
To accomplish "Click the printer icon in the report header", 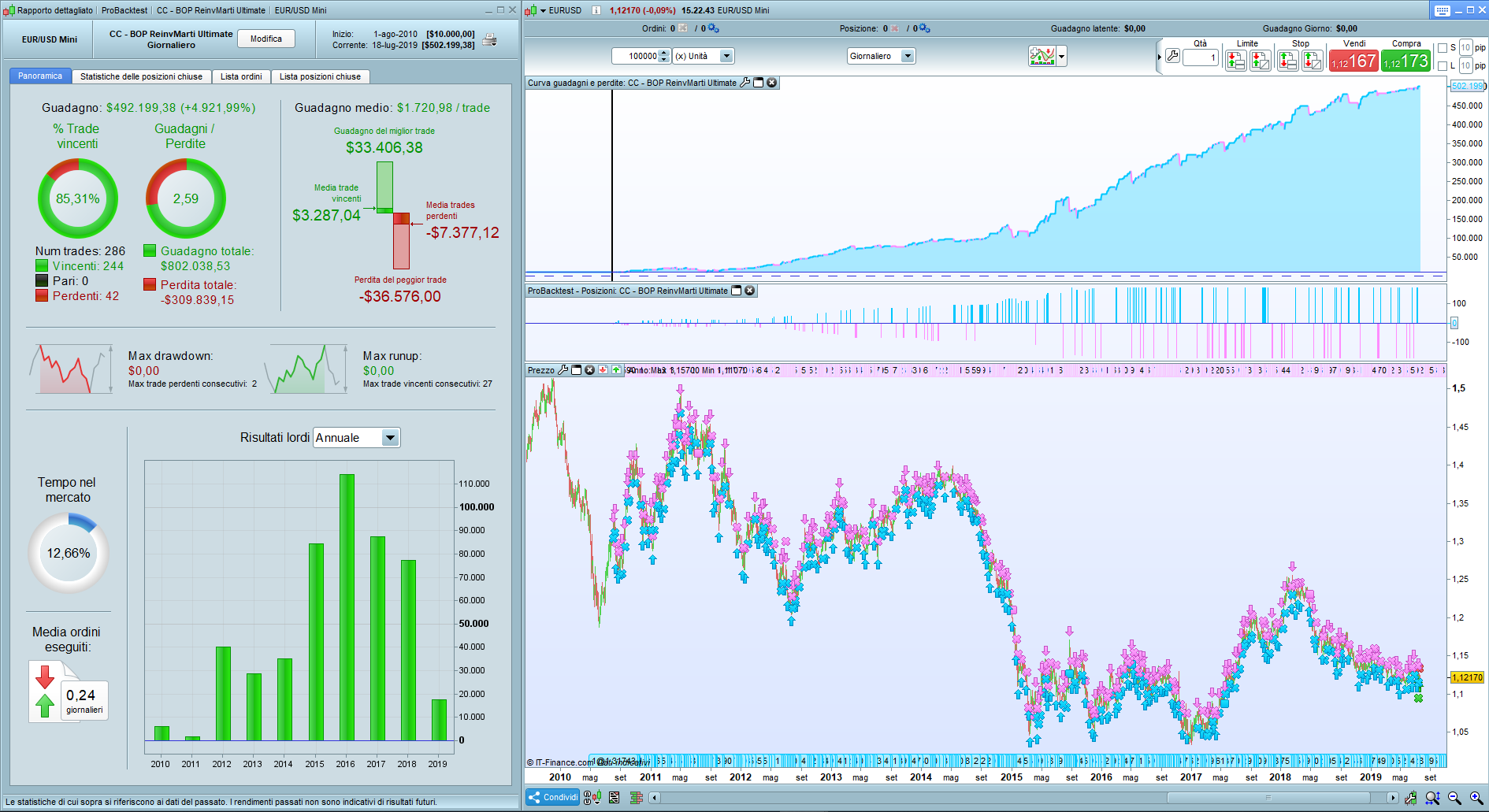I will coord(489,40).
